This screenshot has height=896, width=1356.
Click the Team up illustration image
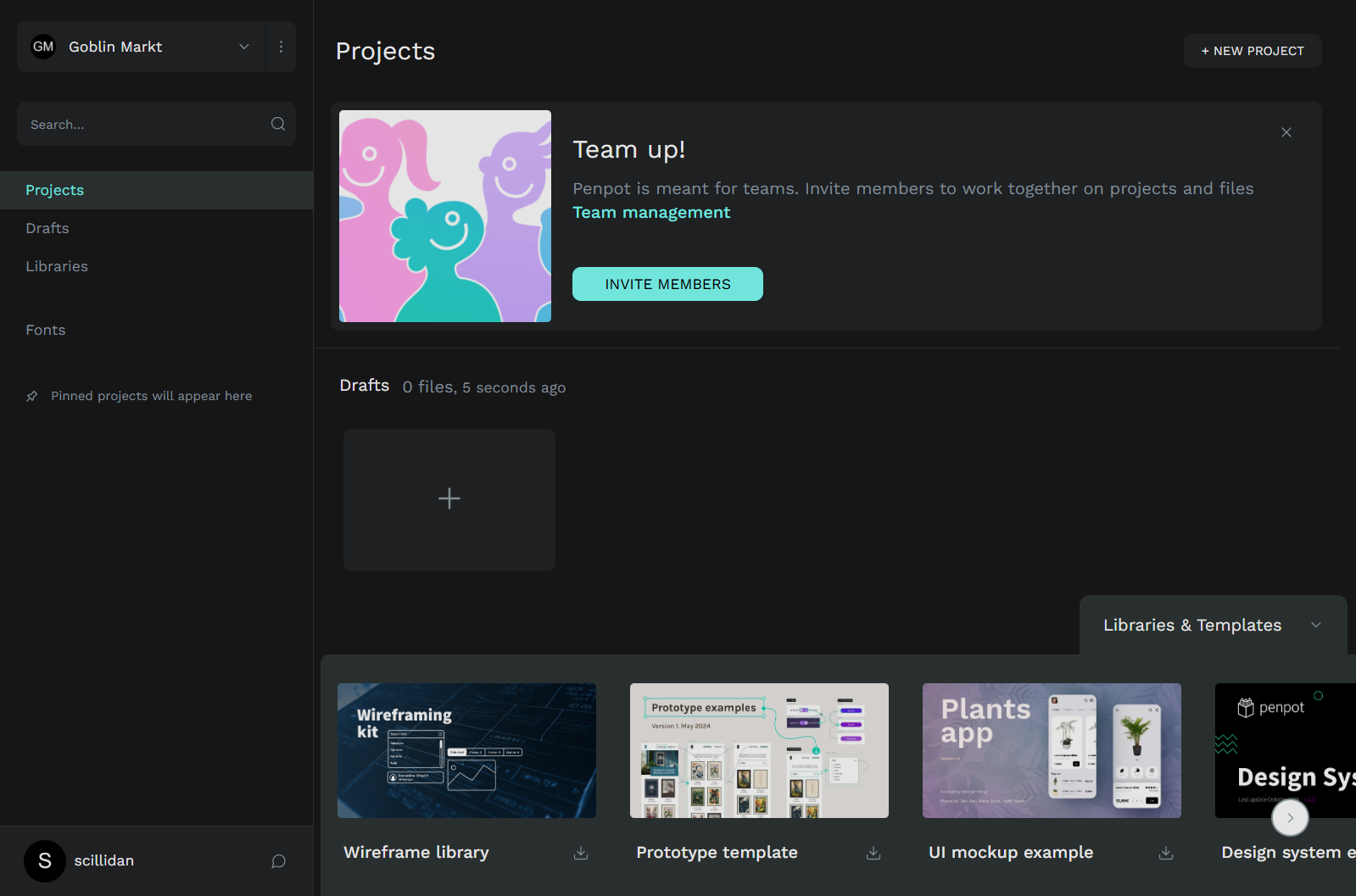445,216
